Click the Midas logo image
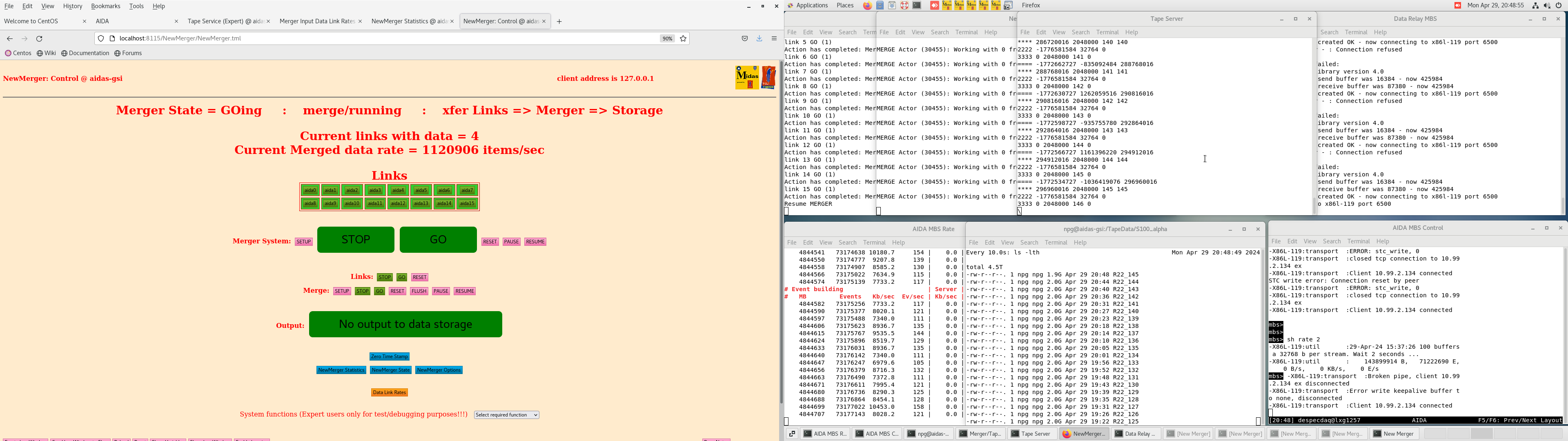This screenshot has height=441, width=1568. click(x=747, y=77)
